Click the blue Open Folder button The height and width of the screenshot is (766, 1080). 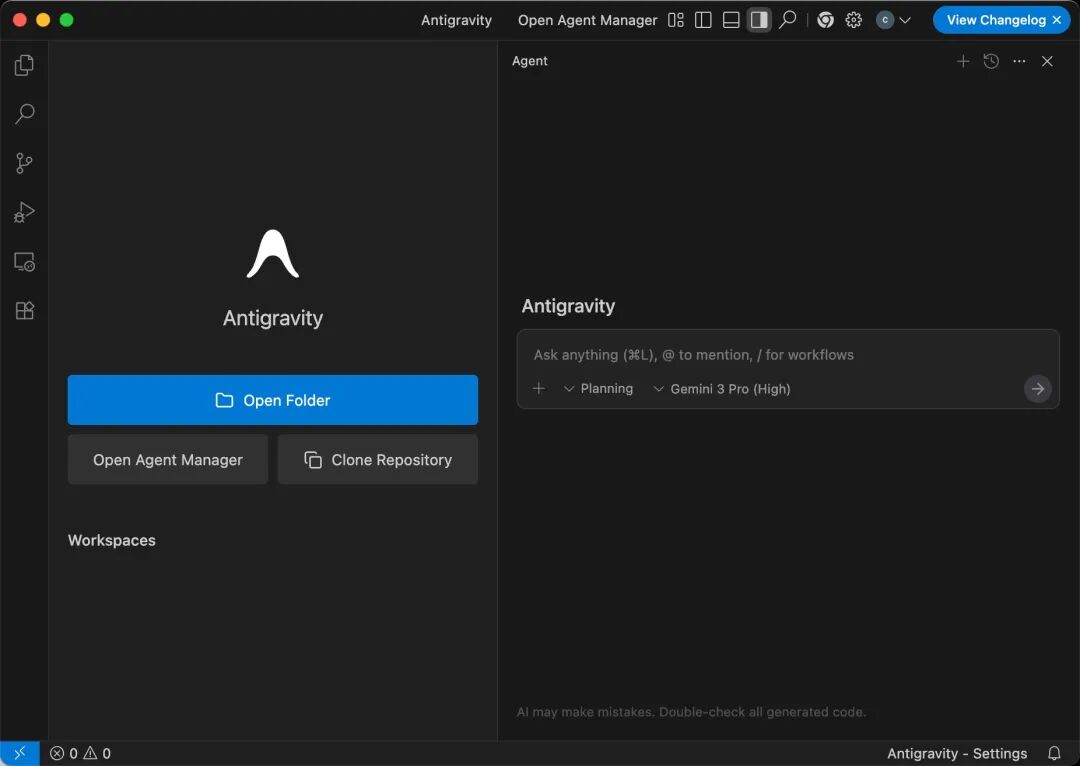[x=272, y=400]
